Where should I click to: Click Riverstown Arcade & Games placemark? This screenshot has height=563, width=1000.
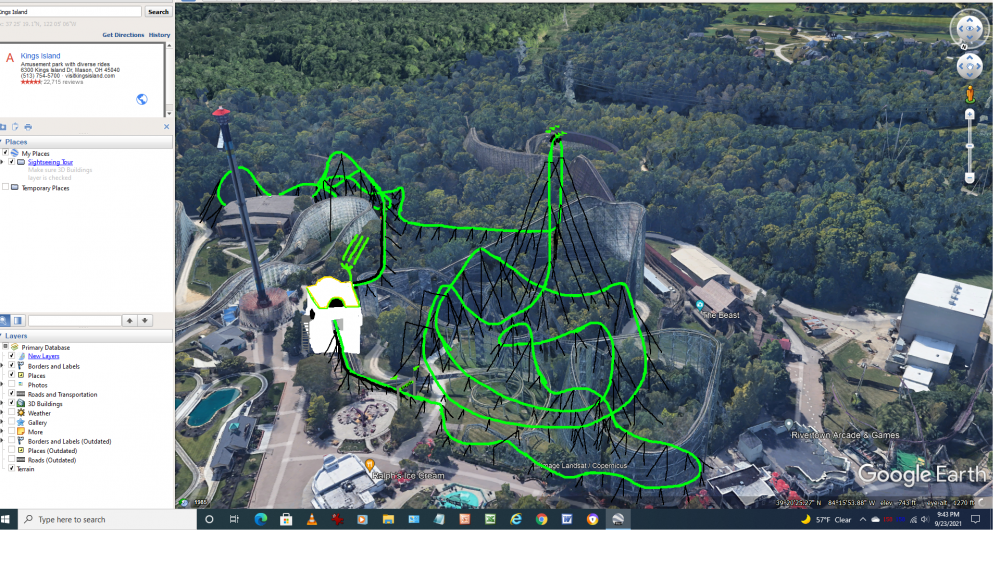click(x=789, y=424)
